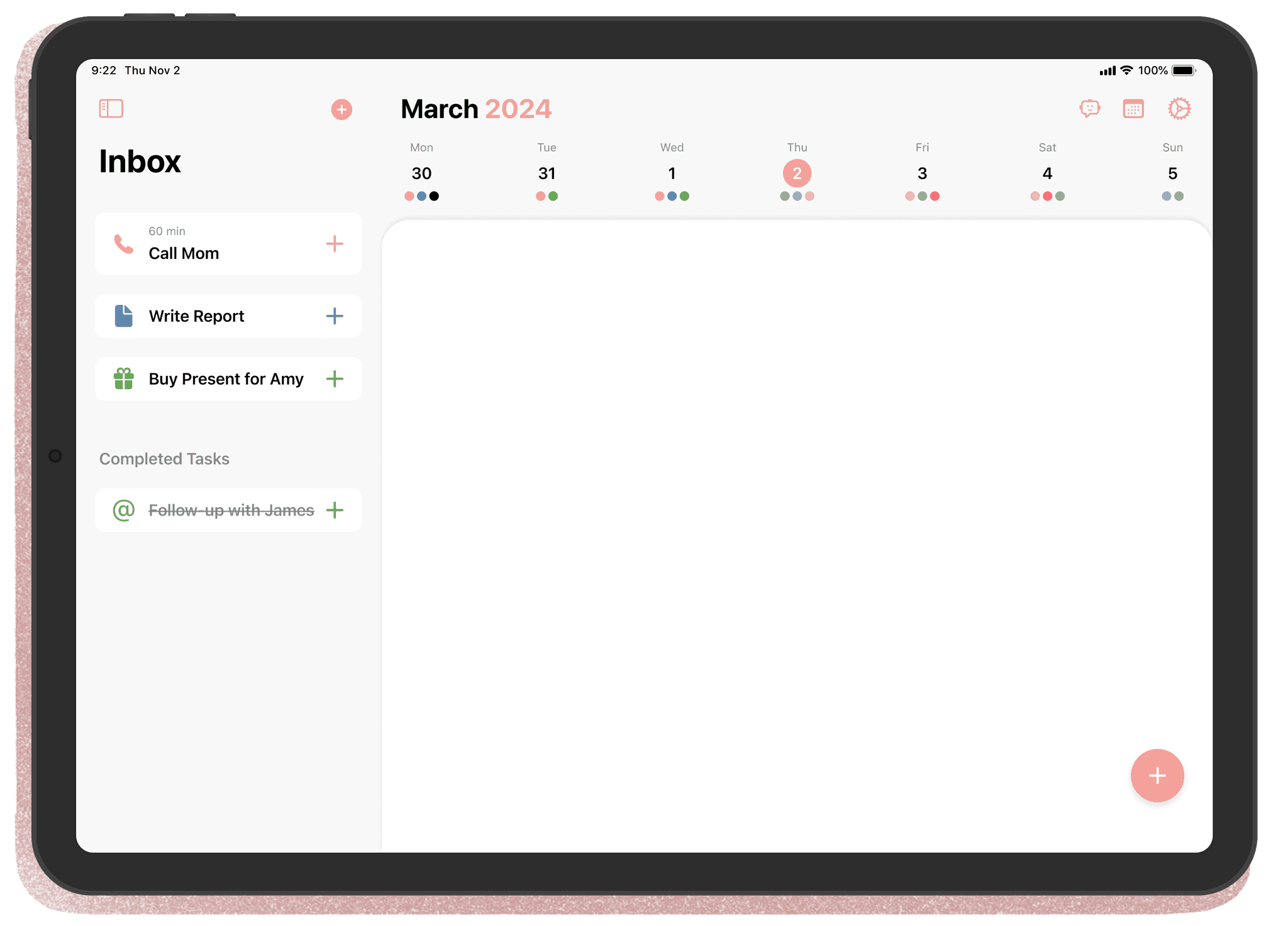The width and height of the screenshot is (1288, 926).
Task: Switch to Sunday March 5
Action: tap(1172, 174)
